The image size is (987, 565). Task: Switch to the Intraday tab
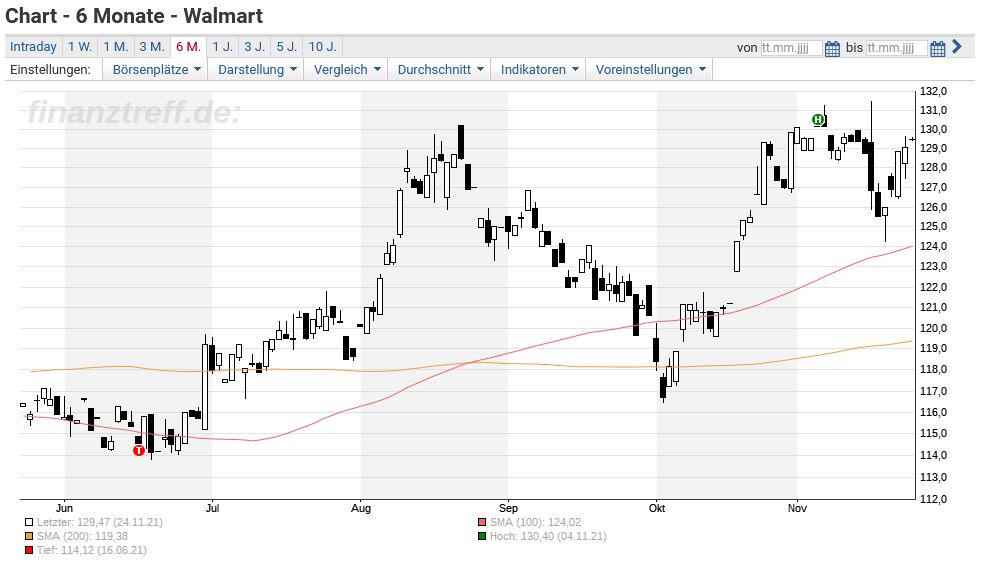[x=33, y=47]
